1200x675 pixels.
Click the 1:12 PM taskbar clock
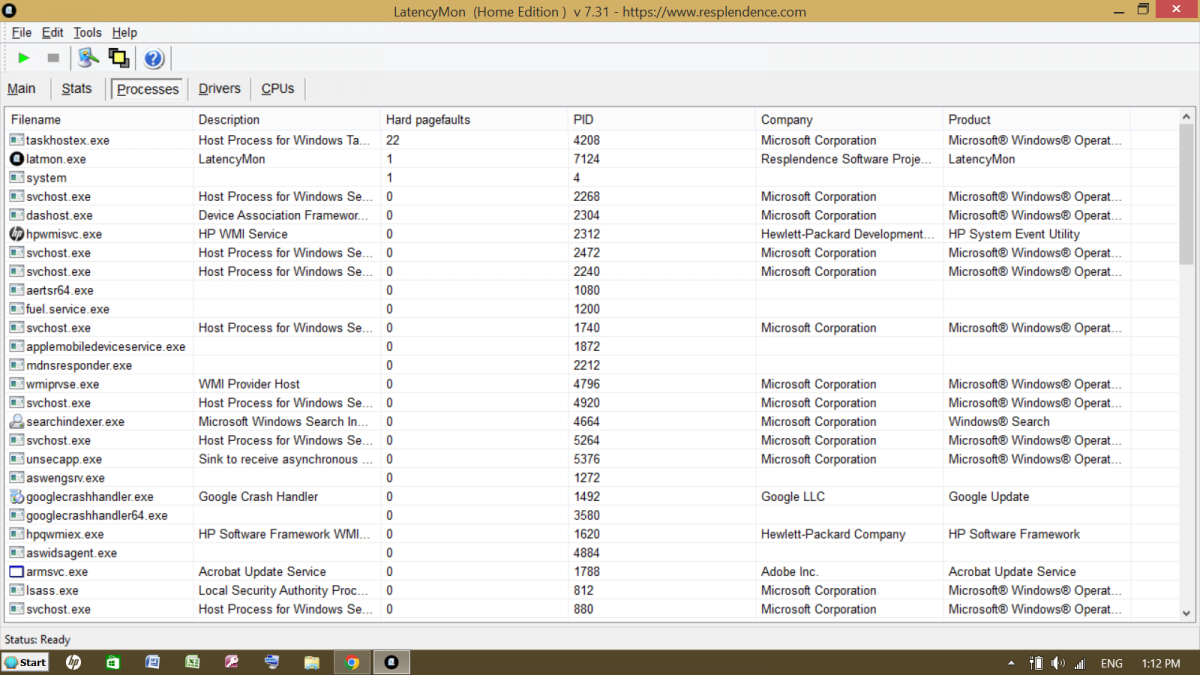(x=1160, y=663)
